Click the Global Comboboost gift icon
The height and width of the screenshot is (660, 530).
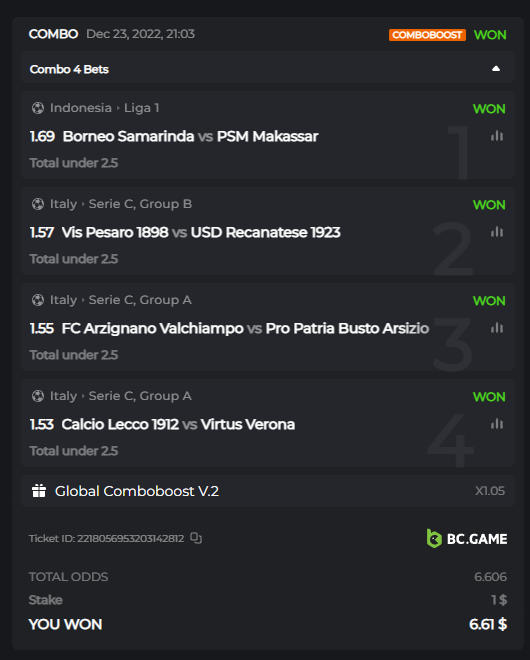coord(39,491)
